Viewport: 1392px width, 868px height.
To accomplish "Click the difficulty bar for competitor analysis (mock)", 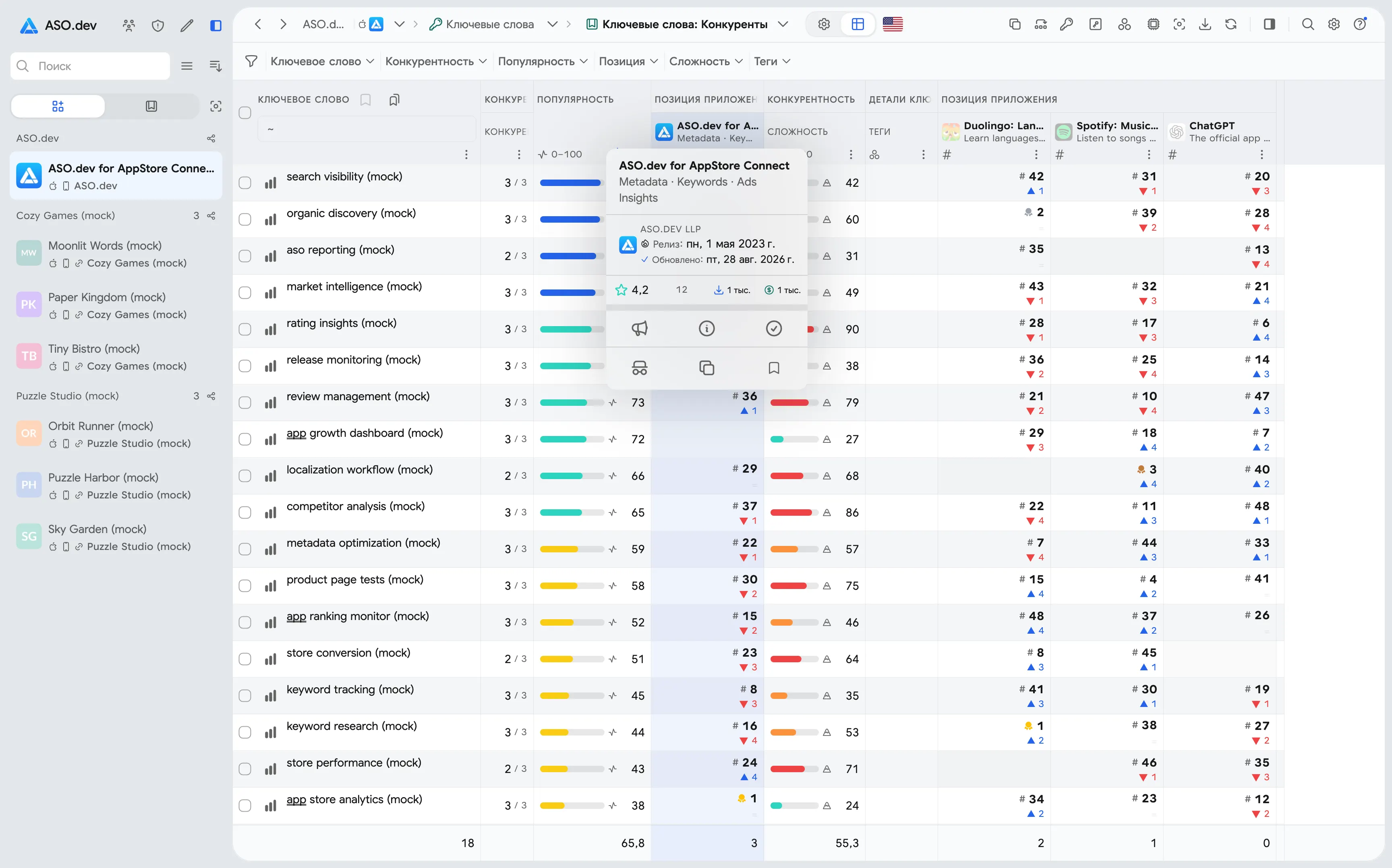I will point(794,513).
